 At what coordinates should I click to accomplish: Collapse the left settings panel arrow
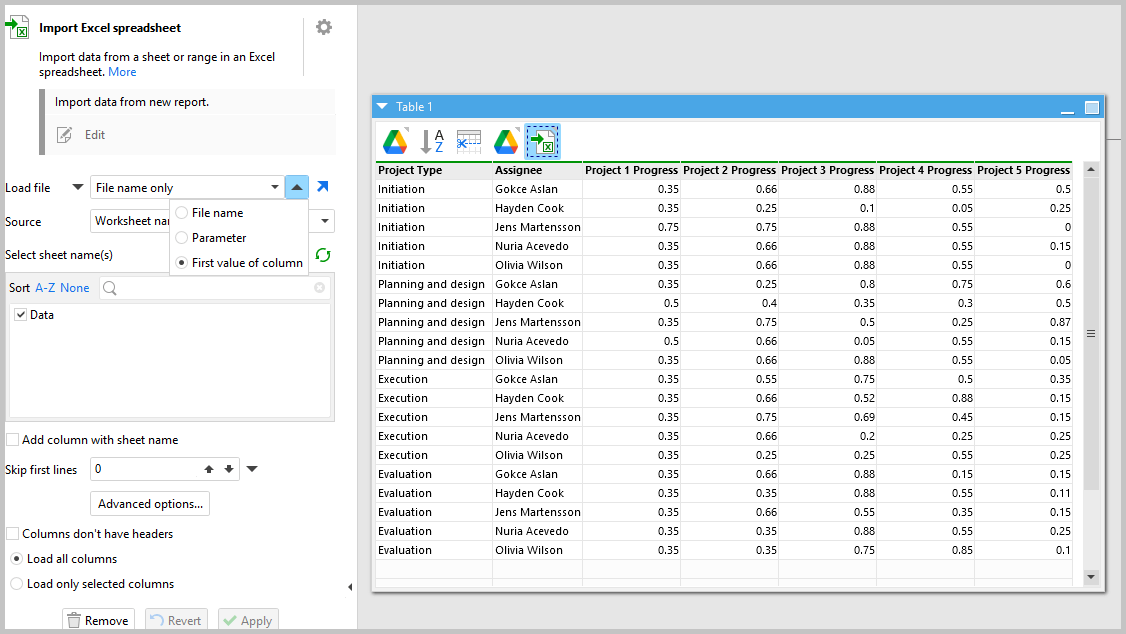350,587
